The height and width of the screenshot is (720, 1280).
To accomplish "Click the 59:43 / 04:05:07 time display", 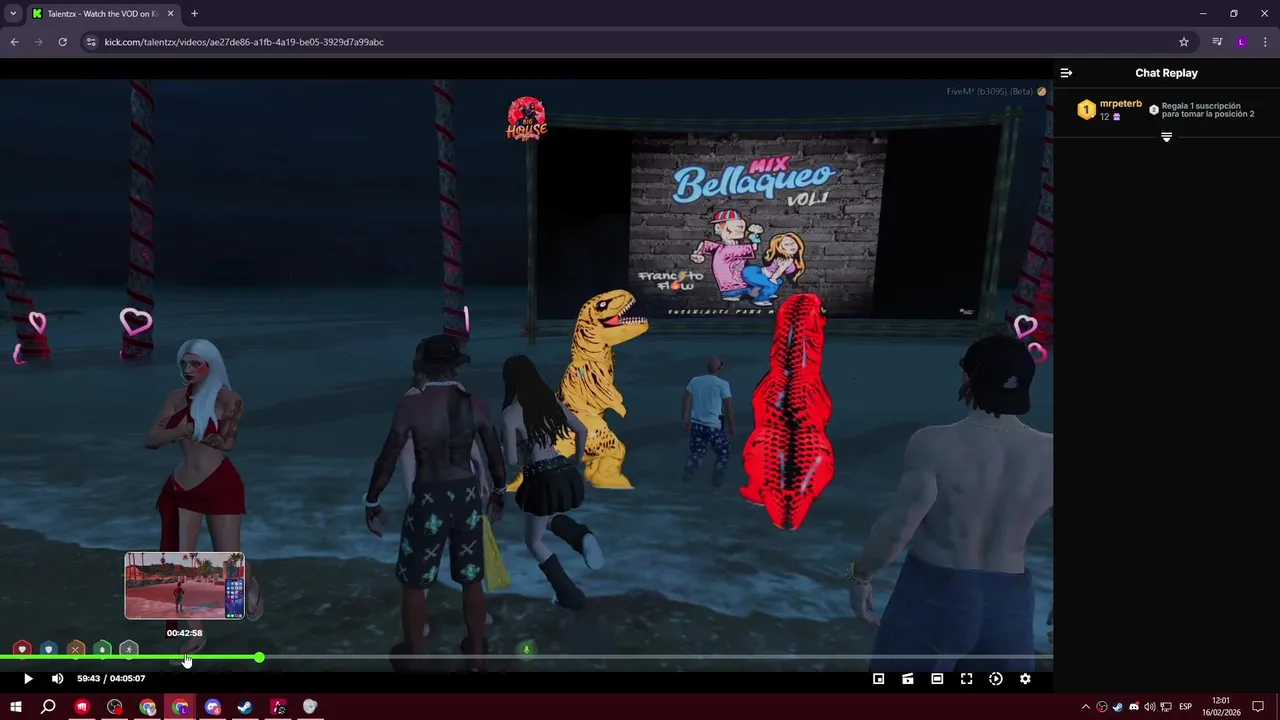I will 111,679.
